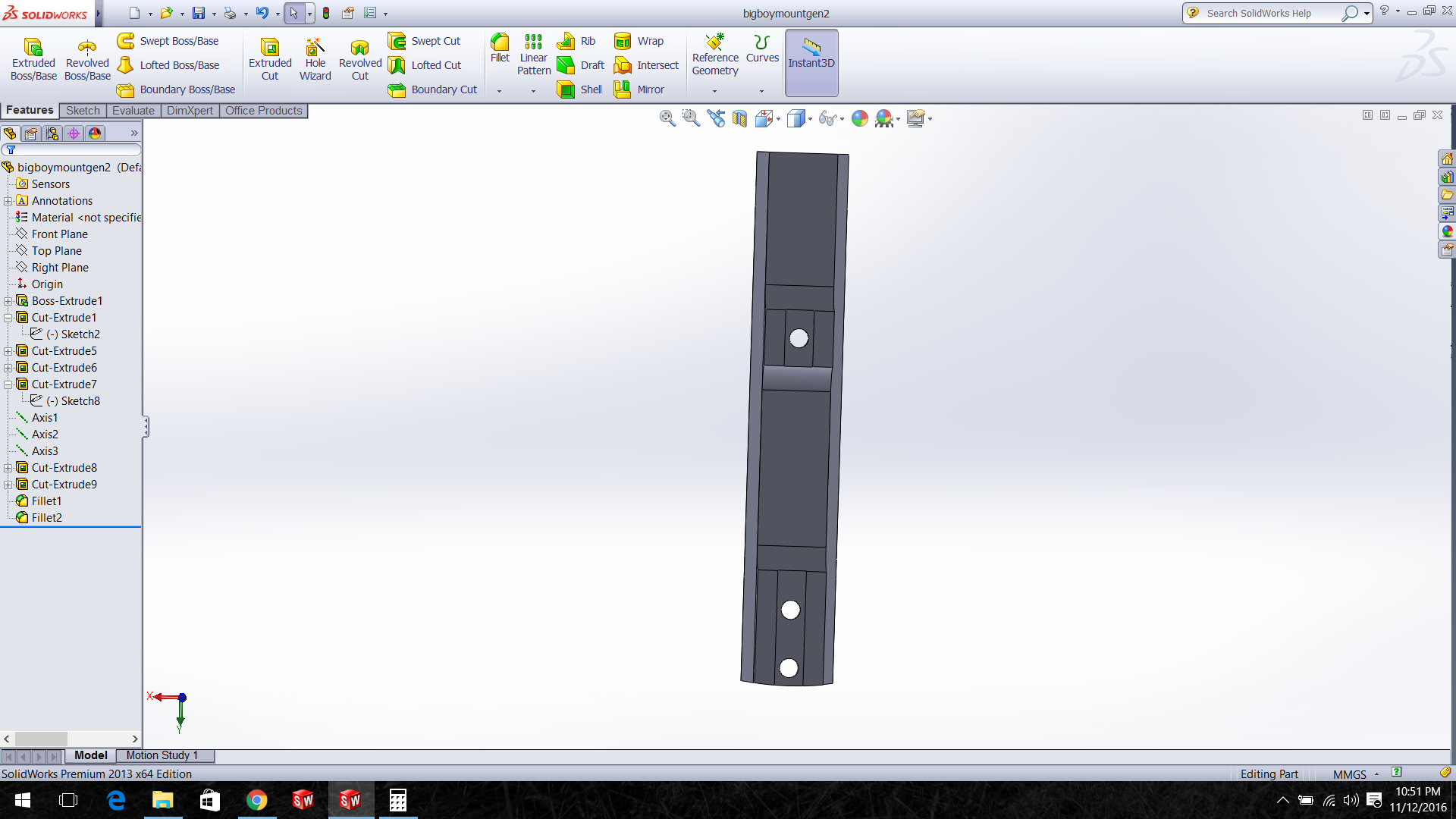1456x819 pixels.
Task: Select the Extruded Boss/Base tool
Action: (33, 58)
